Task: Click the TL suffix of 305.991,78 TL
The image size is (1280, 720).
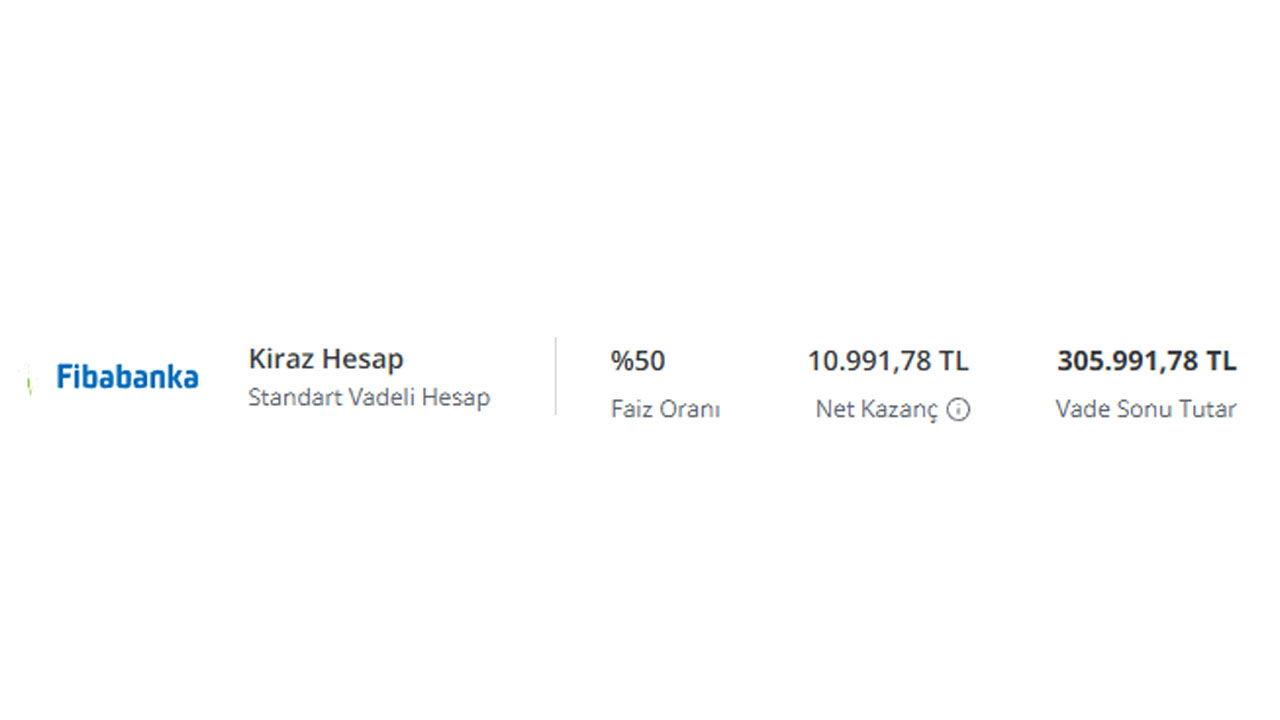Action: 1221,361
